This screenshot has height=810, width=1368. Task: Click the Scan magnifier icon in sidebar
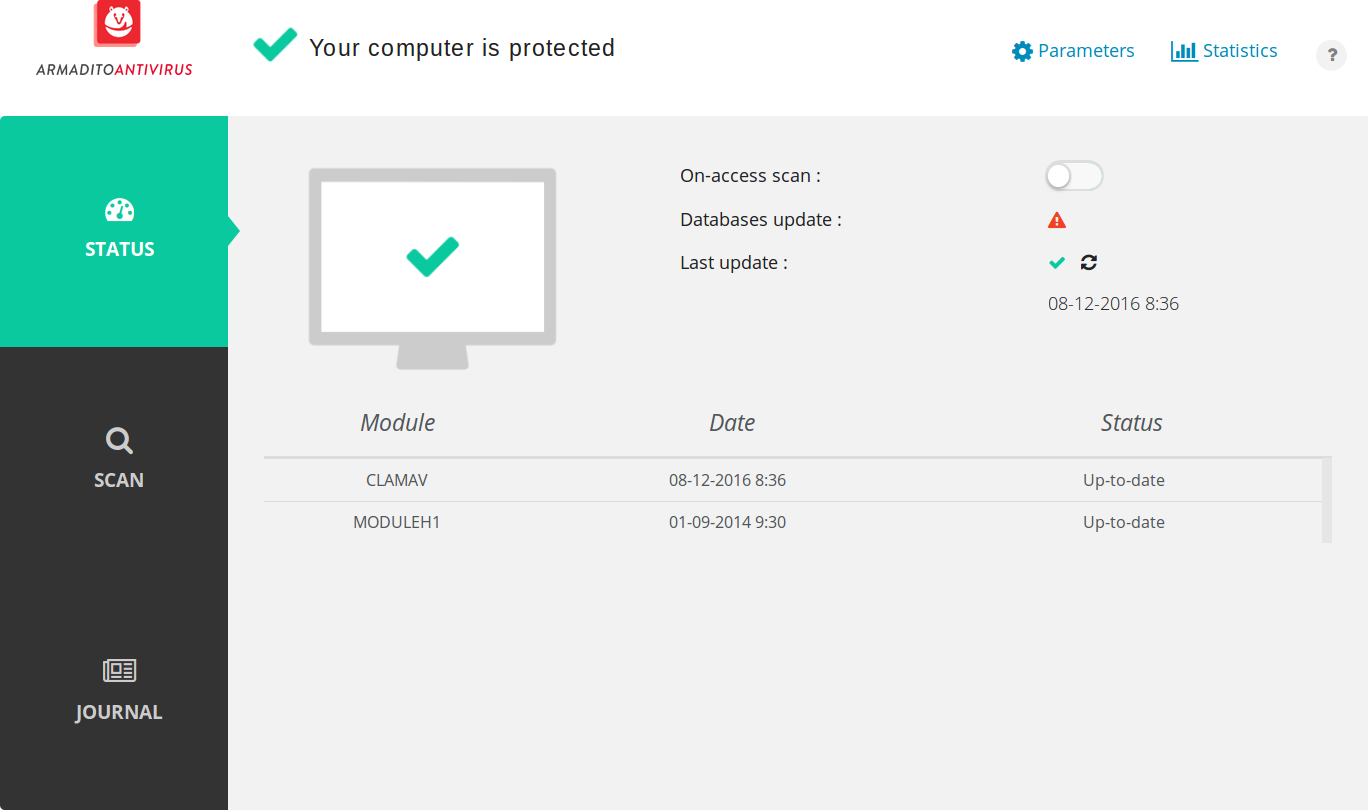coord(119,441)
